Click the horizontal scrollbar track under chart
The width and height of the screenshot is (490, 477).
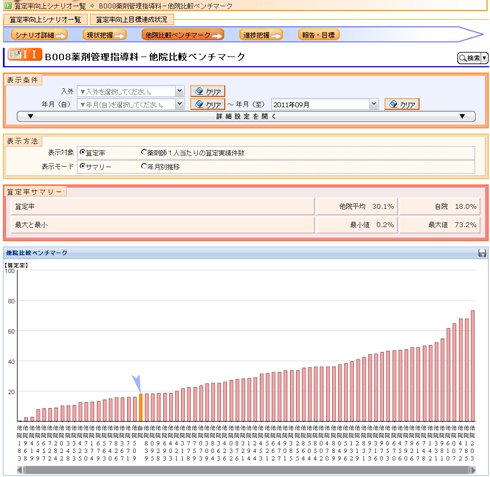(x=246, y=470)
